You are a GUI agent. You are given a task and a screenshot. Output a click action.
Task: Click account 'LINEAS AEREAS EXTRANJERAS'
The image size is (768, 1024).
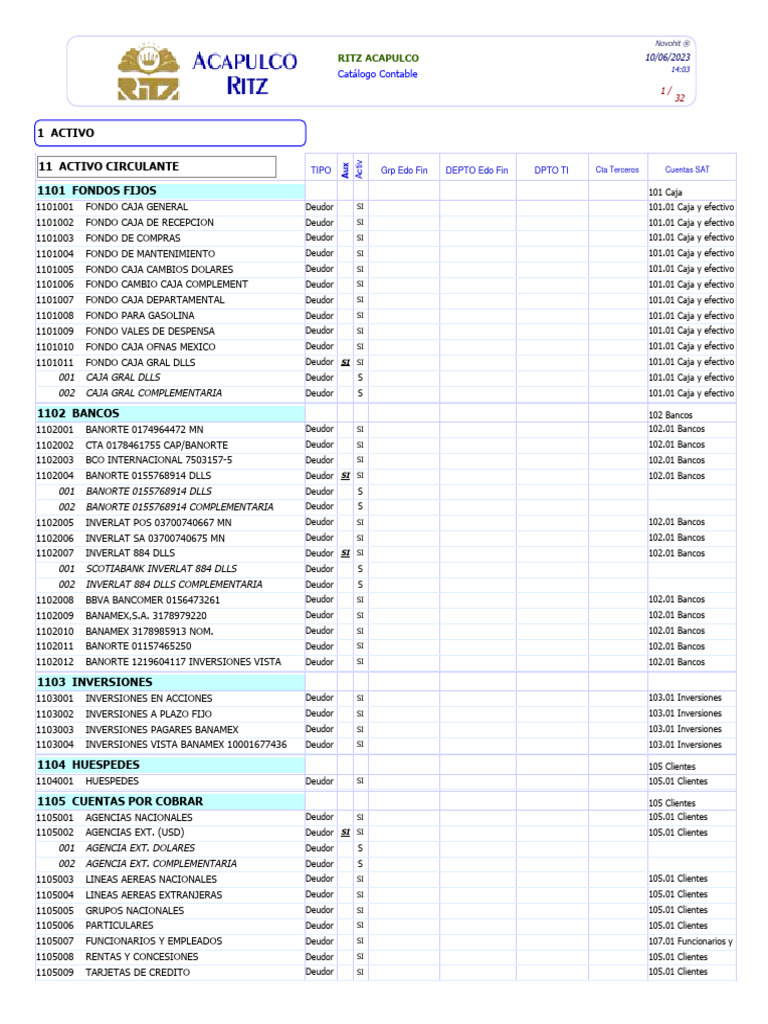tap(154, 896)
